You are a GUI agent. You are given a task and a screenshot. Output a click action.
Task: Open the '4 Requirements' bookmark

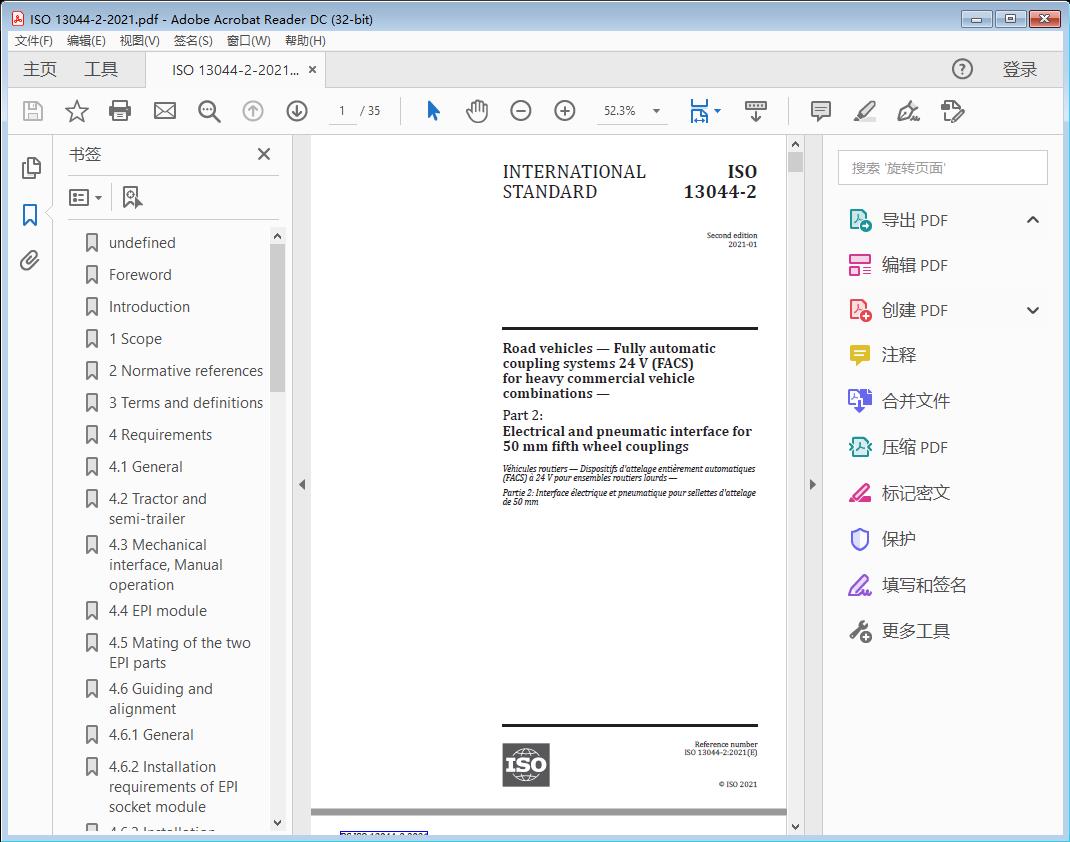coord(160,435)
